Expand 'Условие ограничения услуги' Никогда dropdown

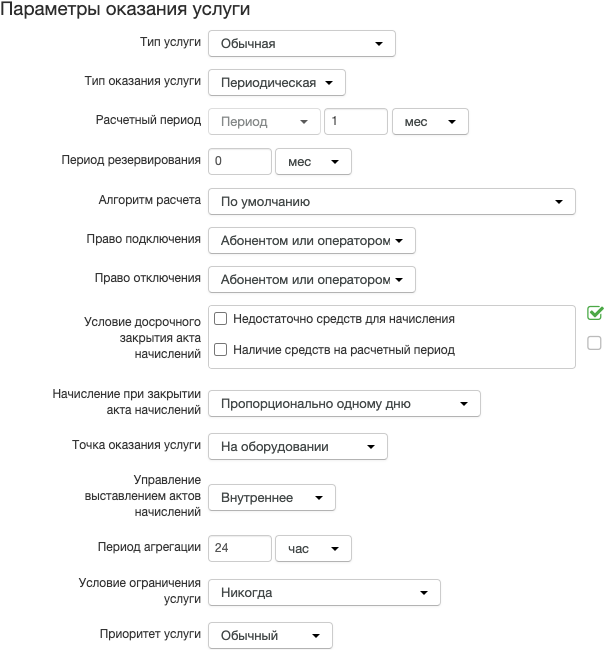(x=324, y=592)
